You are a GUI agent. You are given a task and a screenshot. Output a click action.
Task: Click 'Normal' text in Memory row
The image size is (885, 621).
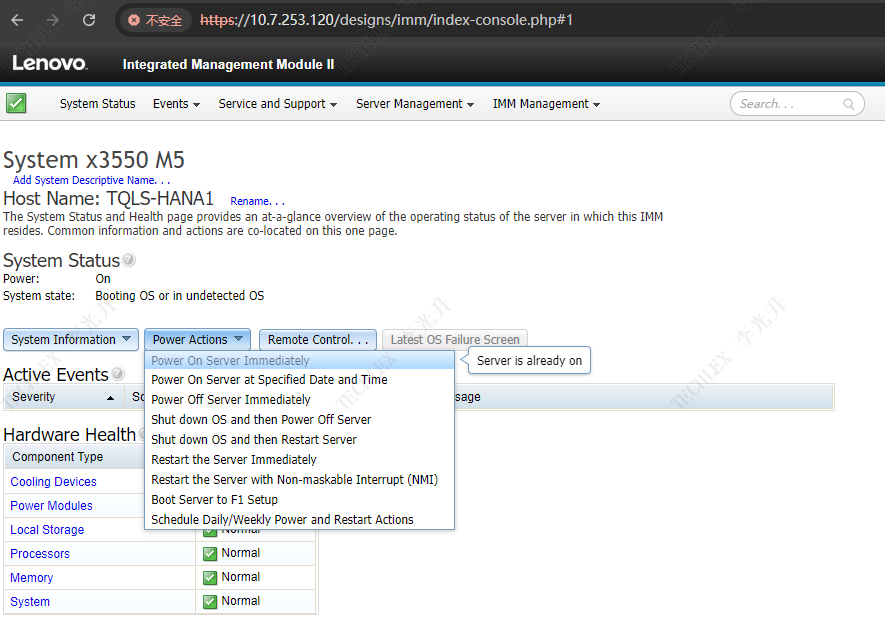tap(240, 577)
